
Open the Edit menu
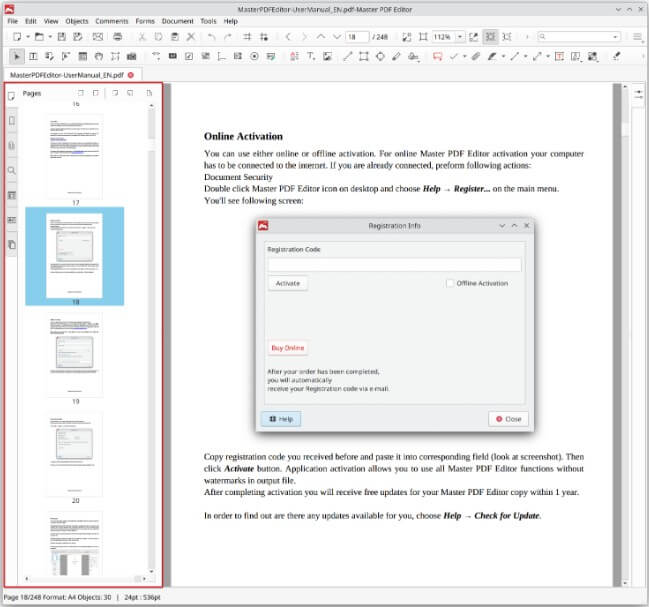click(x=31, y=21)
